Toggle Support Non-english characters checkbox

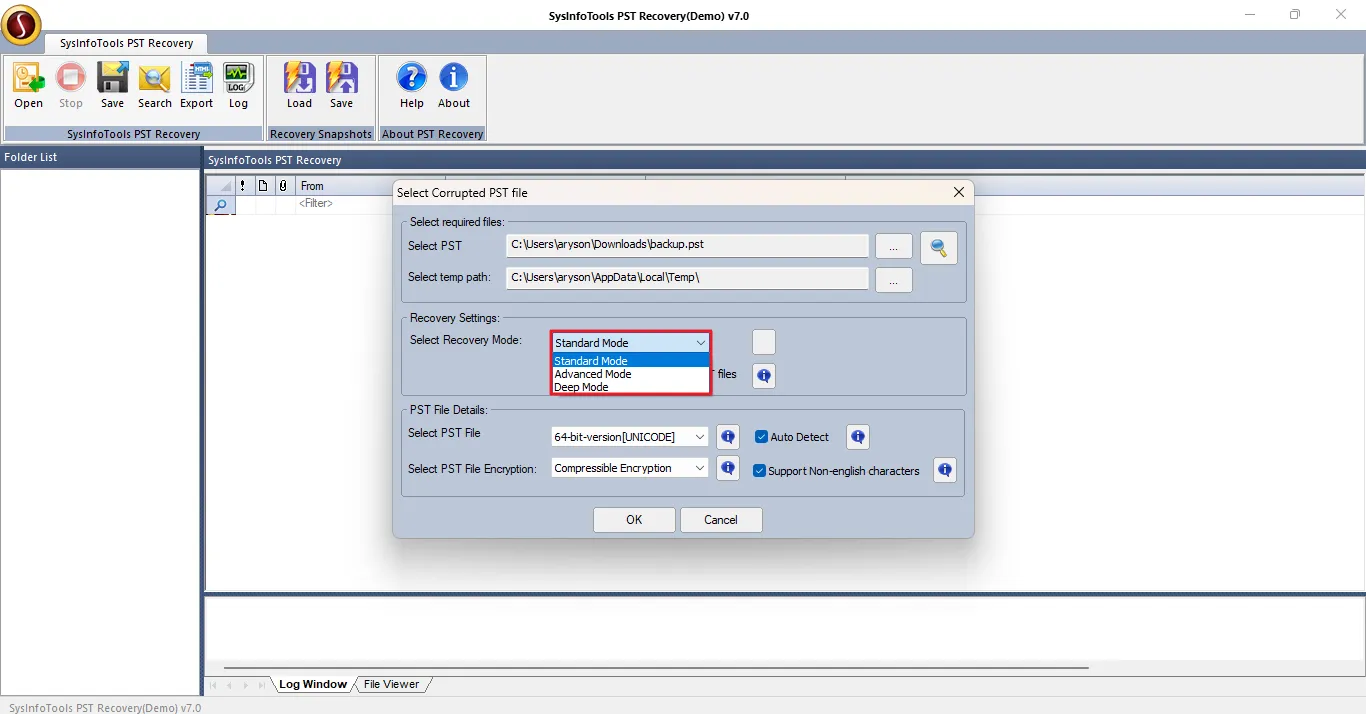point(760,471)
